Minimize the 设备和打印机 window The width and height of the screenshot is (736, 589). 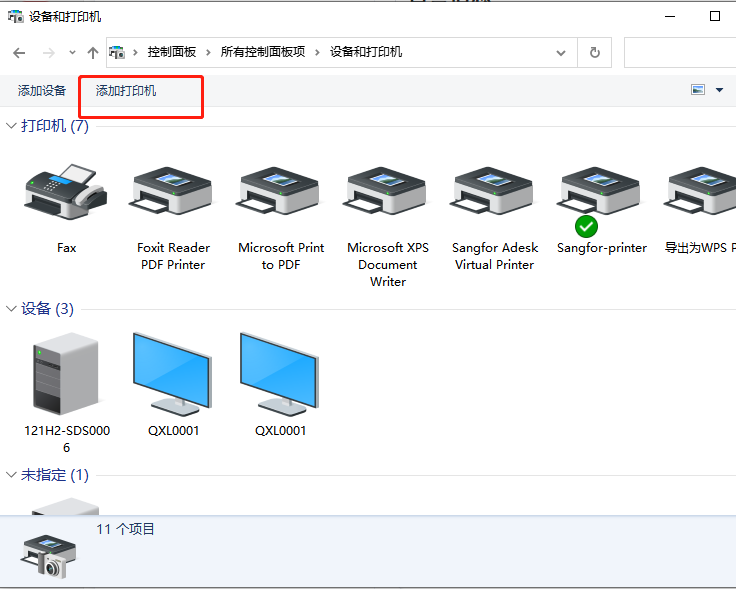coord(670,16)
